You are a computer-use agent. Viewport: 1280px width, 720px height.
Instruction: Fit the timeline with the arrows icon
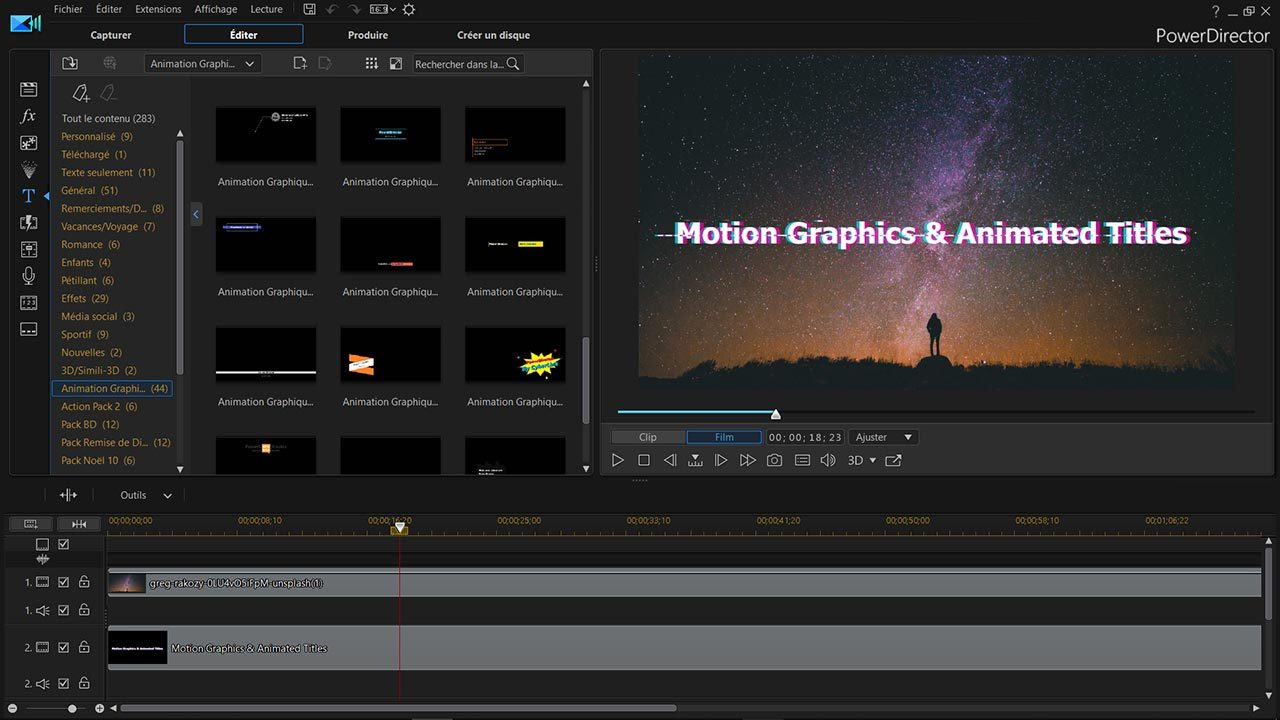point(79,524)
